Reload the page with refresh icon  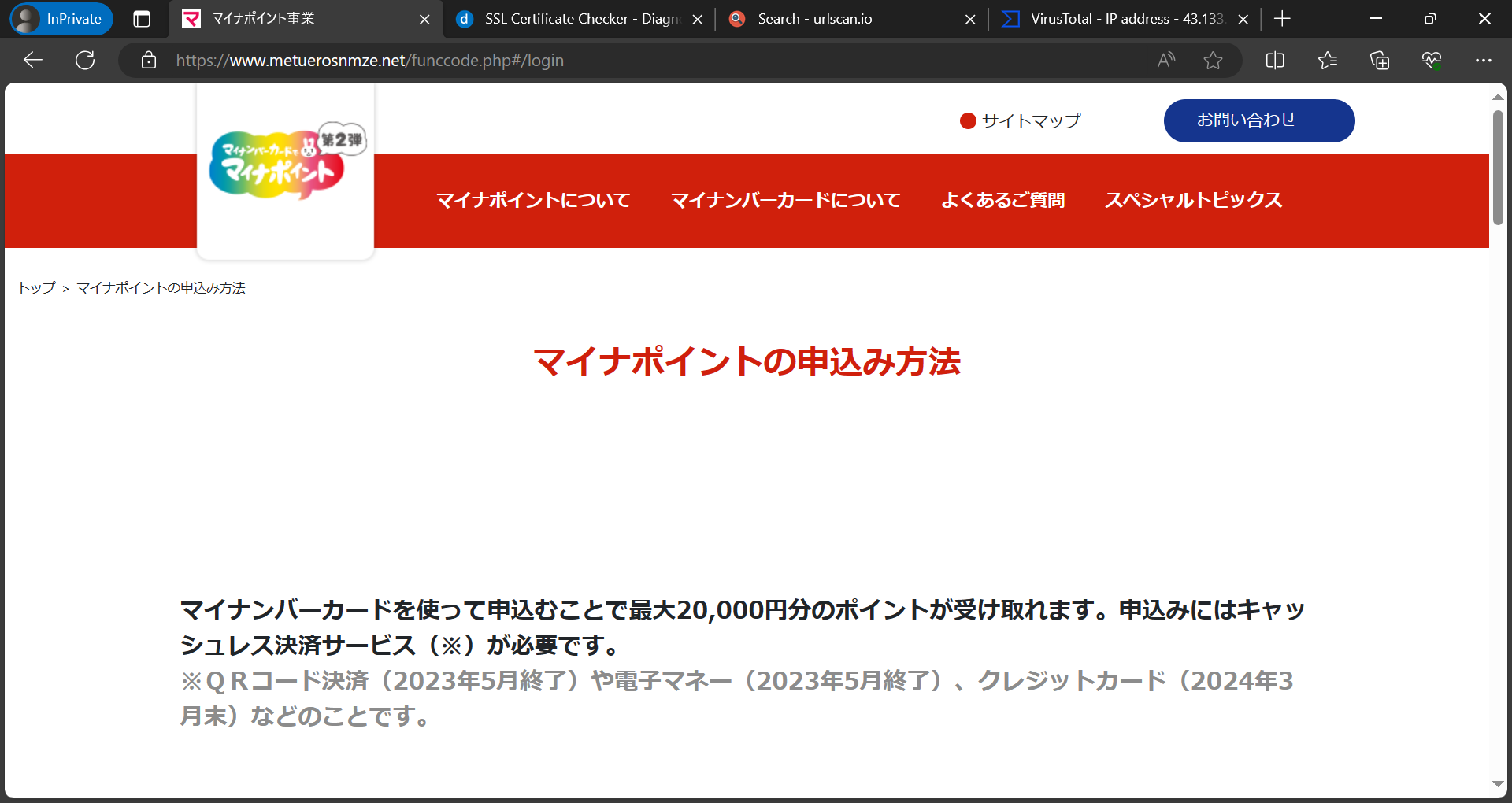[85, 60]
